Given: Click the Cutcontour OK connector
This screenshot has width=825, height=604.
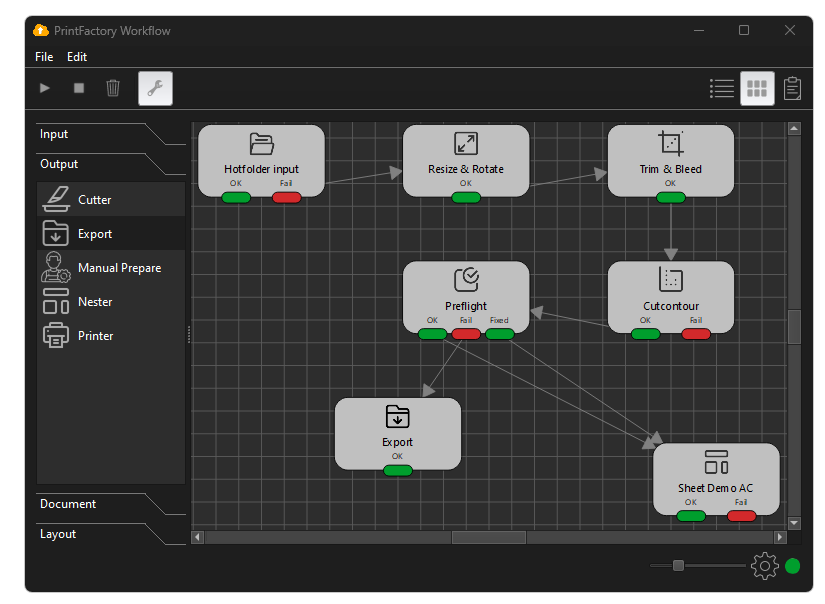Looking at the screenshot, I should (646, 334).
